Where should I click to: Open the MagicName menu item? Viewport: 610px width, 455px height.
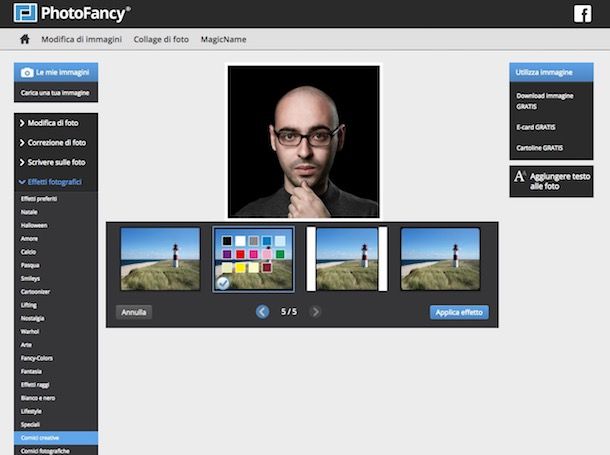223,39
